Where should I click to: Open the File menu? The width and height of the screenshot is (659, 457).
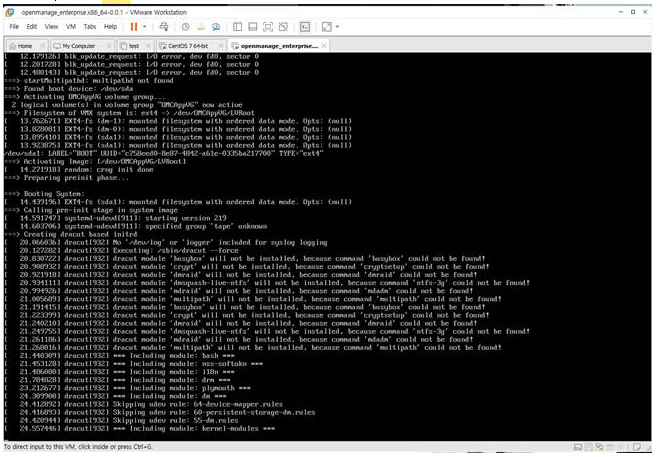[x=14, y=26]
